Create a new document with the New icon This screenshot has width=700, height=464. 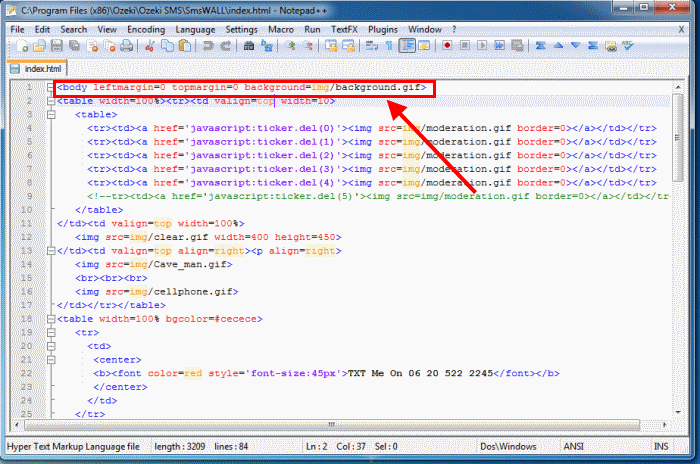(x=21, y=46)
